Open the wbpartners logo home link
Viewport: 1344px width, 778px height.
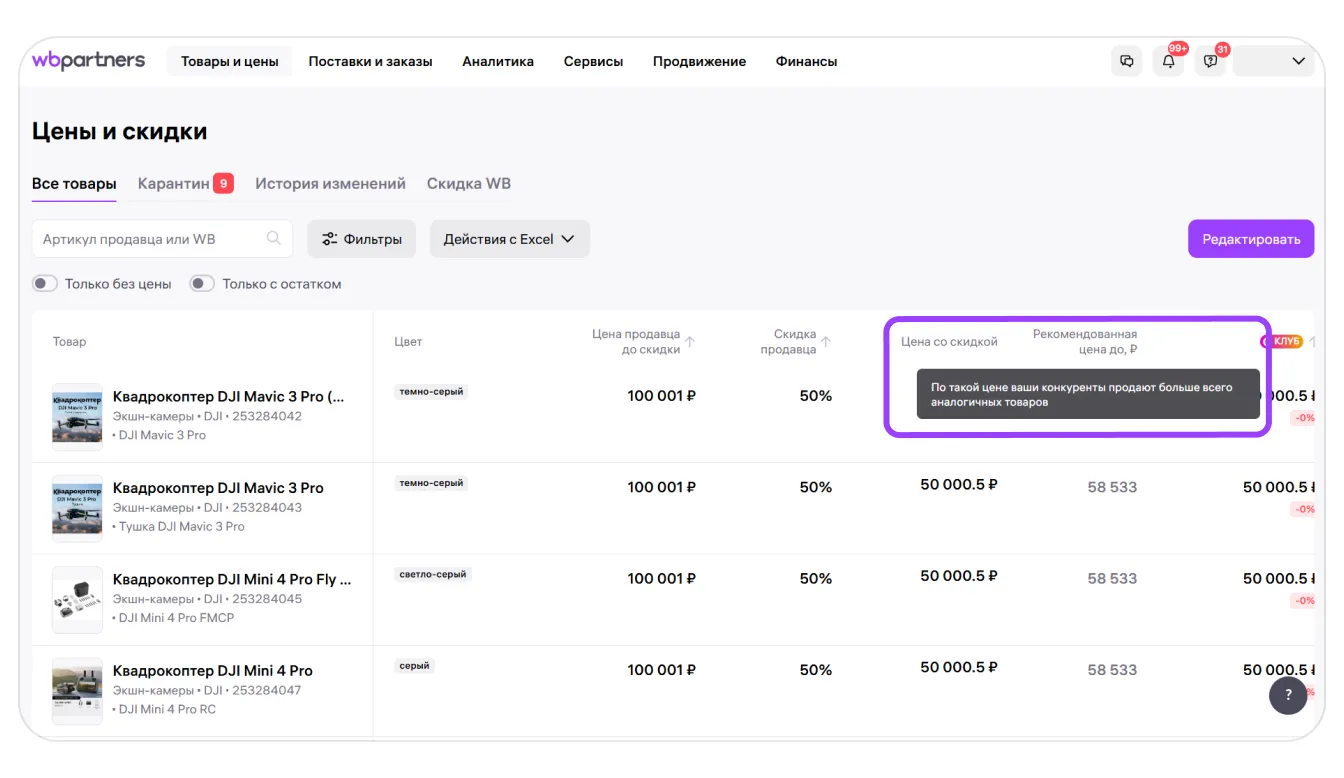click(88, 60)
